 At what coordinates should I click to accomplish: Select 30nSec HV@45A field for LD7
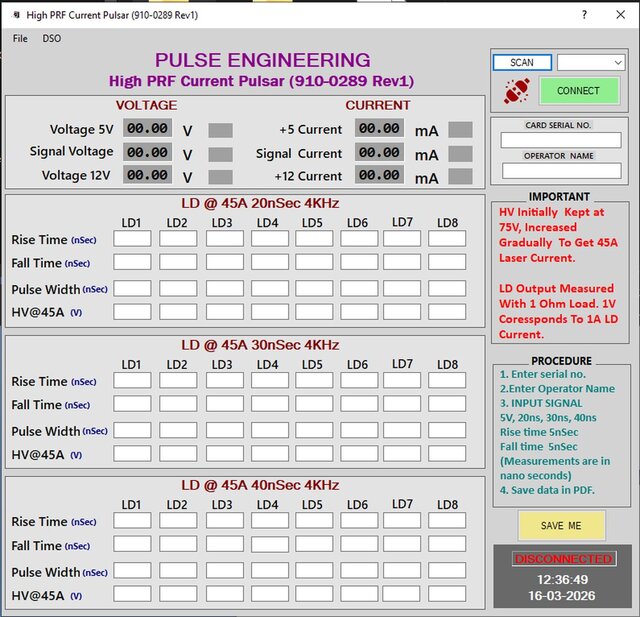coord(402,453)
